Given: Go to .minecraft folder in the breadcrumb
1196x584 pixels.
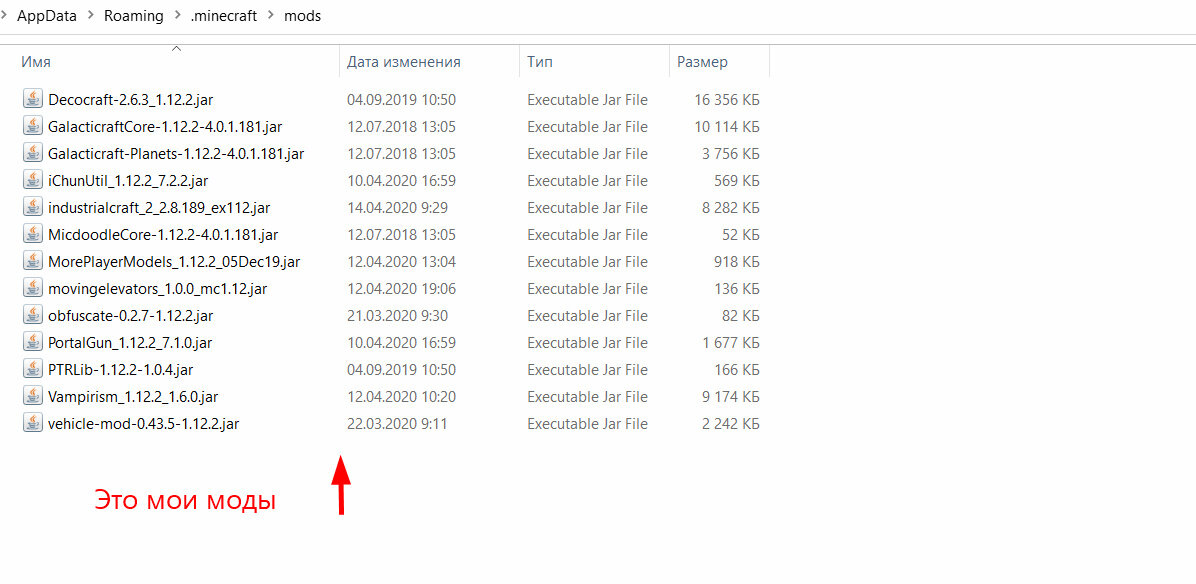Looking at the screenshot, I should [223, 16].
